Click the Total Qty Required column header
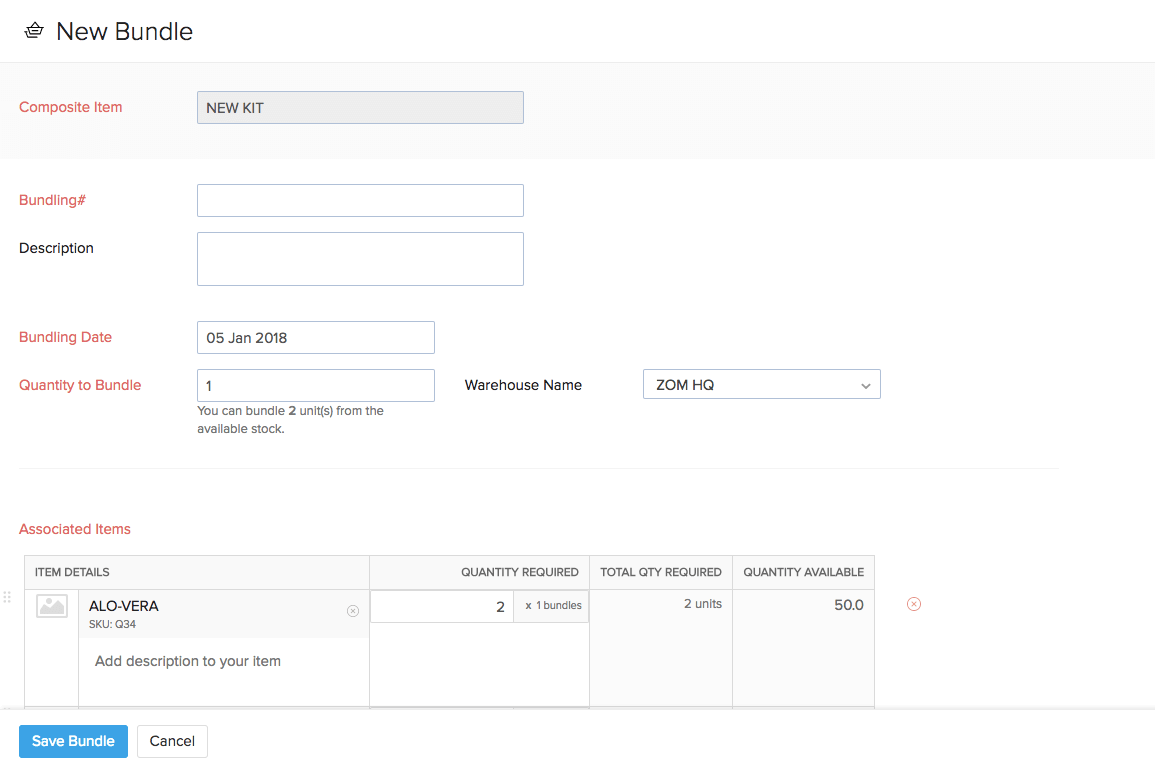The image size is (1155, 769). coord(660,573)
